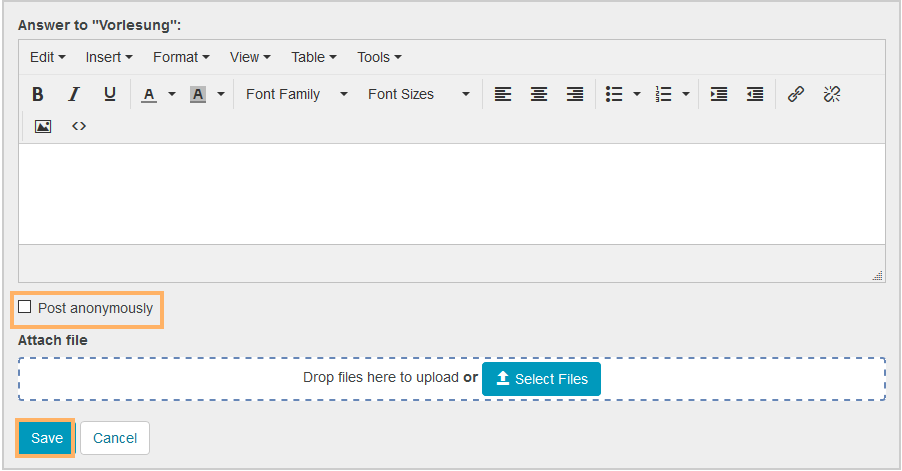Open source code view
902x471 pixels.
coord(79,126)
